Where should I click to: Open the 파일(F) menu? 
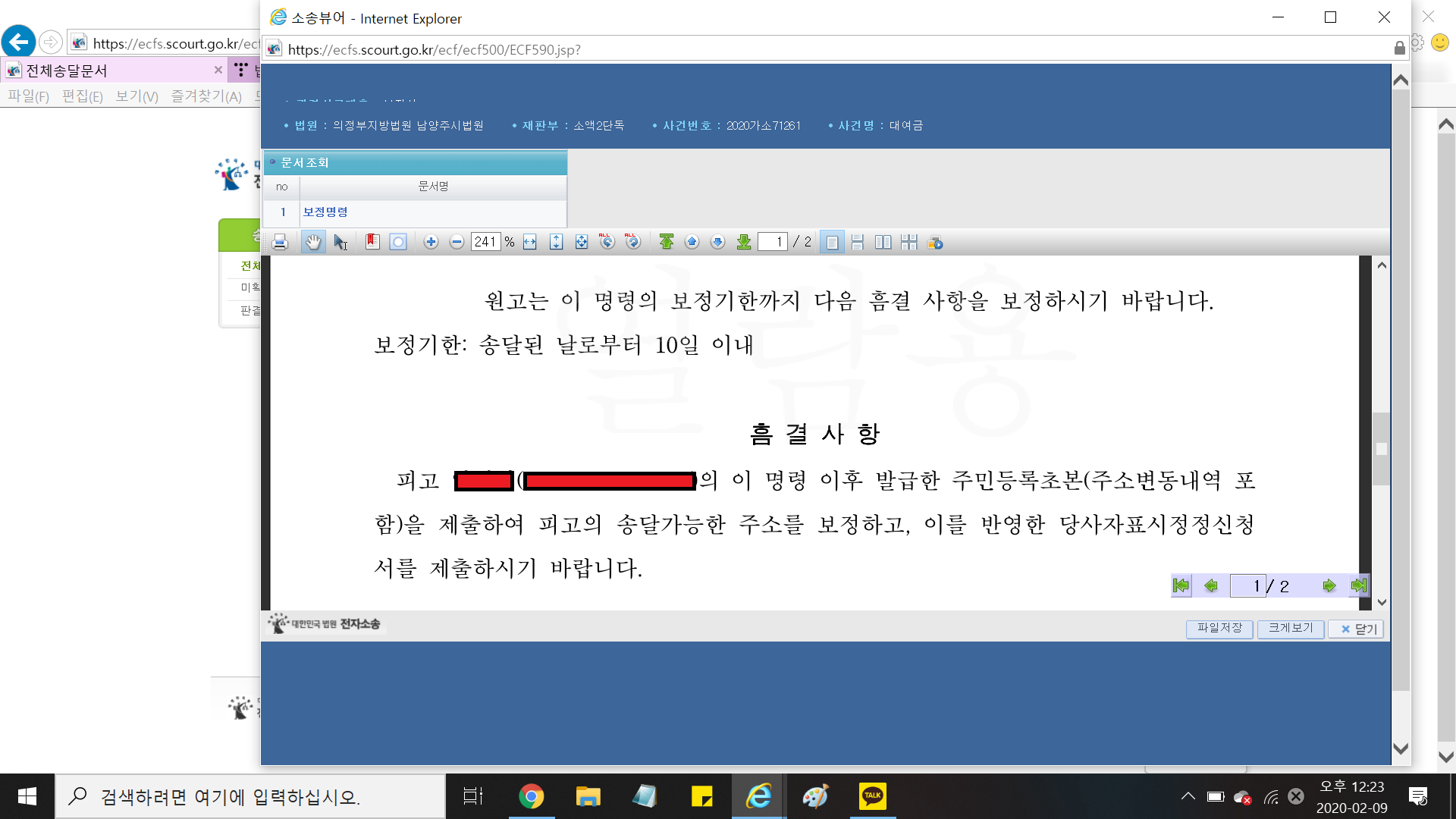[x=28, y=96]
